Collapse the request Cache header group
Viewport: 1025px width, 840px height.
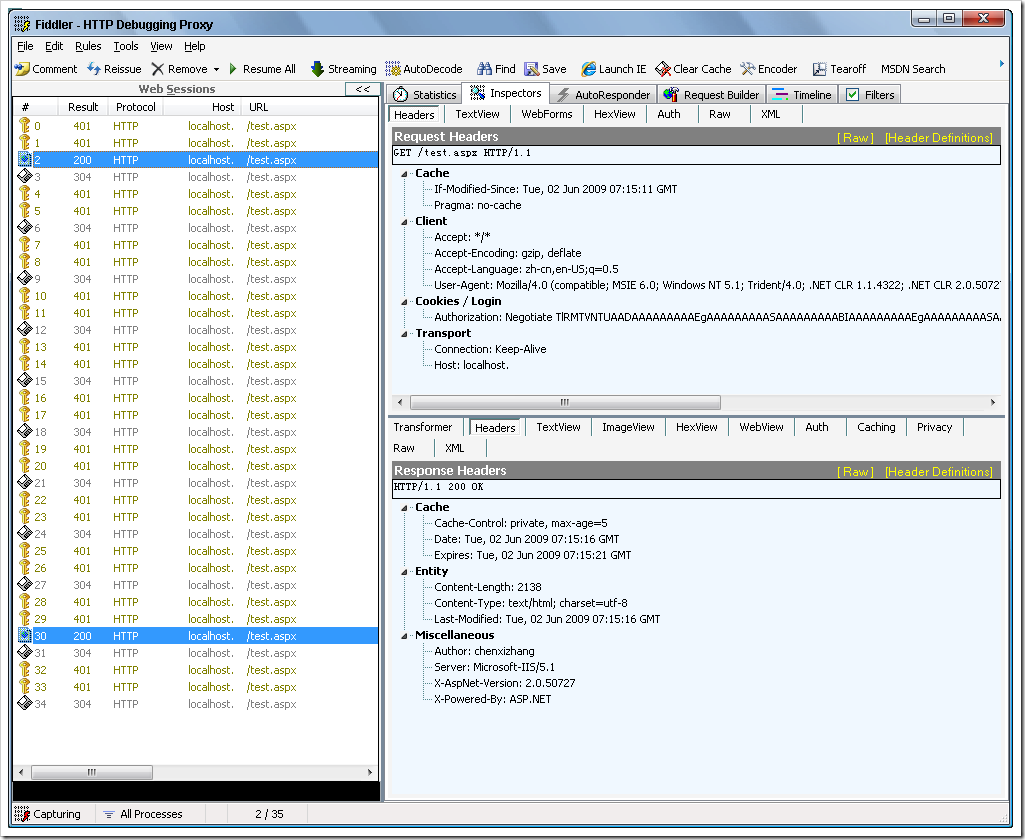(x=404, y=174)
